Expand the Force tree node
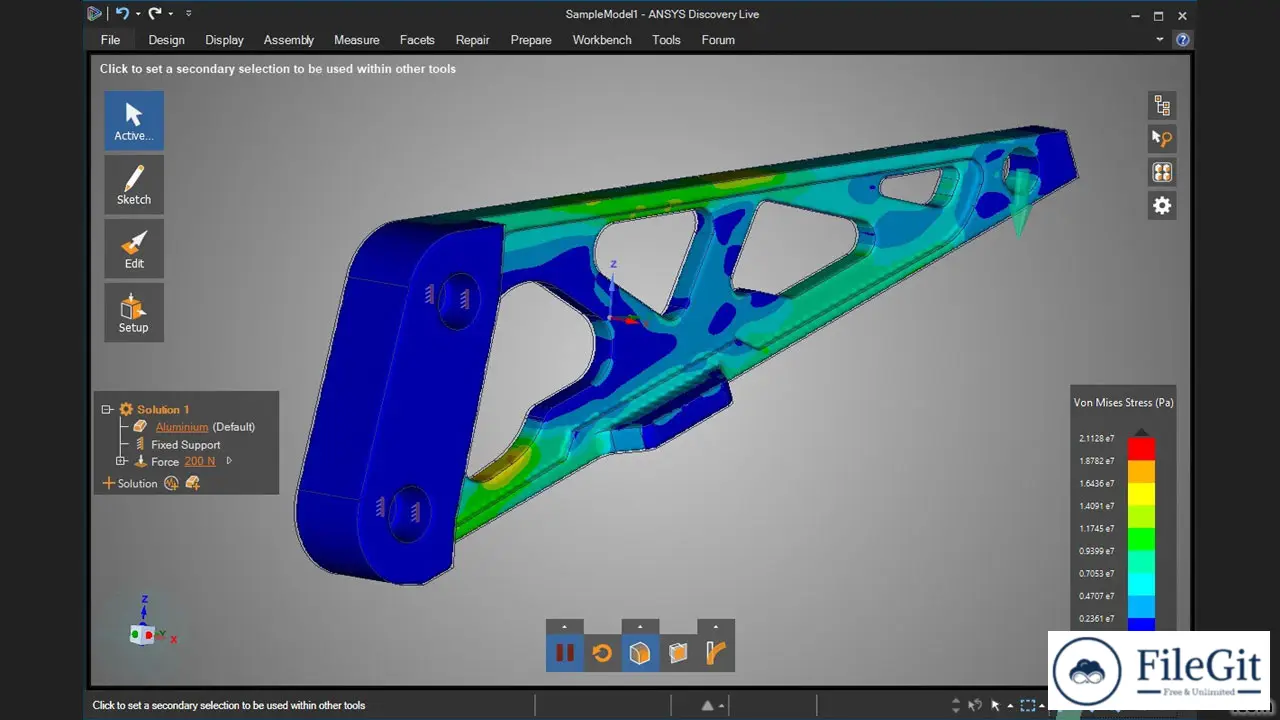 click(x=121, y=461)
